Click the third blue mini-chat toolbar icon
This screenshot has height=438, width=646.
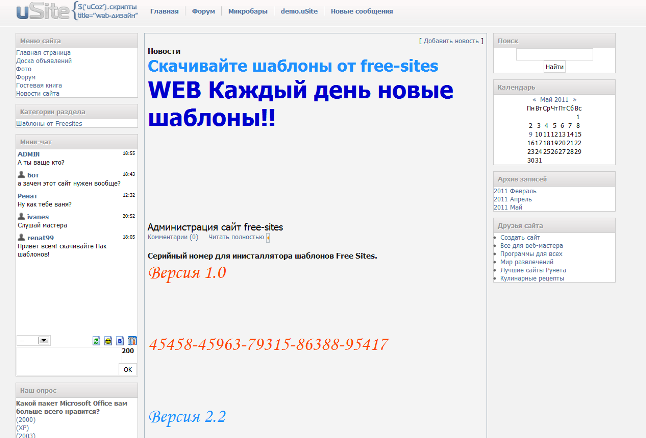[119, 341]
